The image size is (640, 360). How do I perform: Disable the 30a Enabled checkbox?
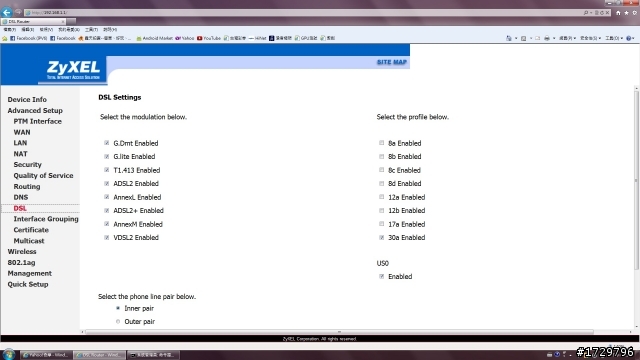382,237
